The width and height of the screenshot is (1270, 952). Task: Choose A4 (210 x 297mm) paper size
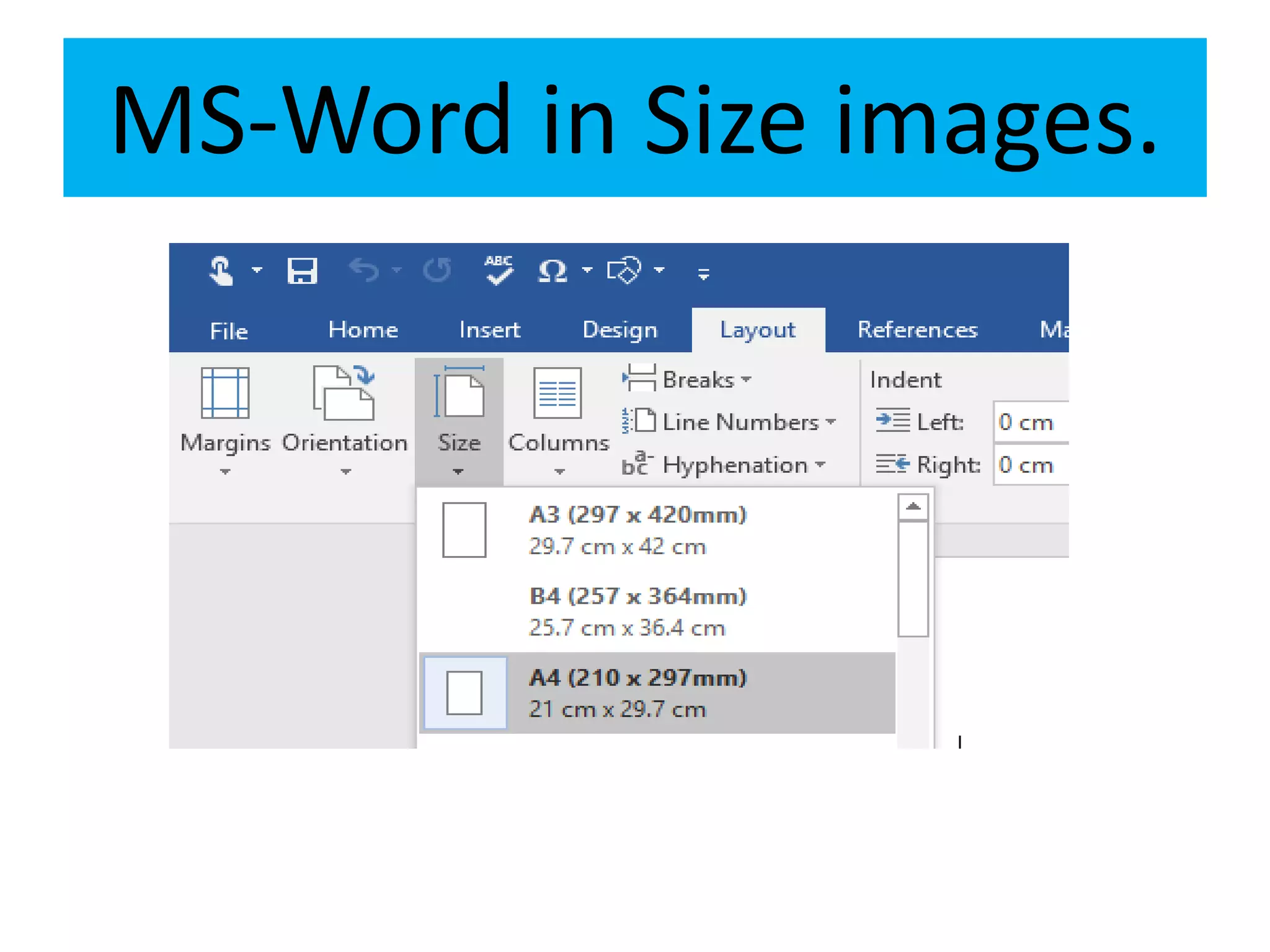coord(657,693)
